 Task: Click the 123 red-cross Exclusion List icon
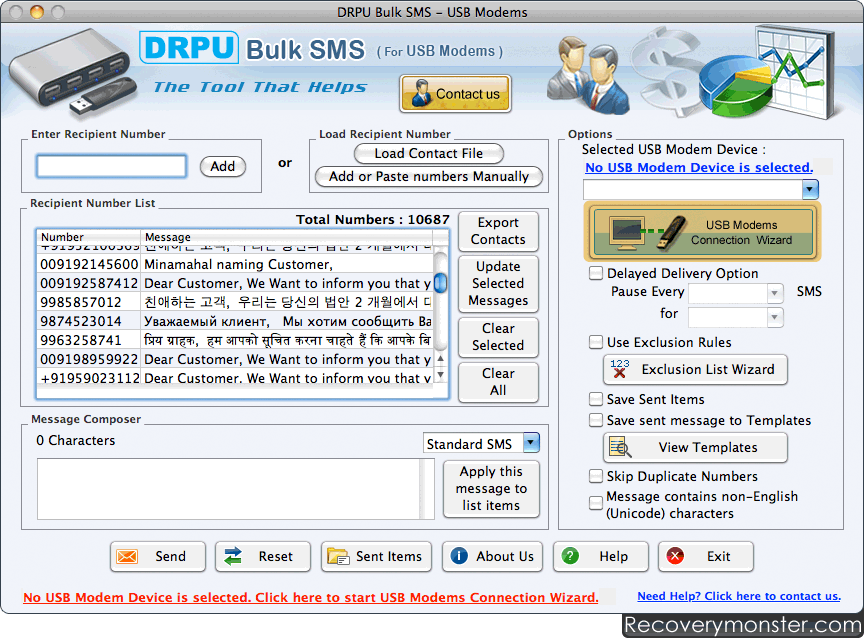(x=619, y=369)
